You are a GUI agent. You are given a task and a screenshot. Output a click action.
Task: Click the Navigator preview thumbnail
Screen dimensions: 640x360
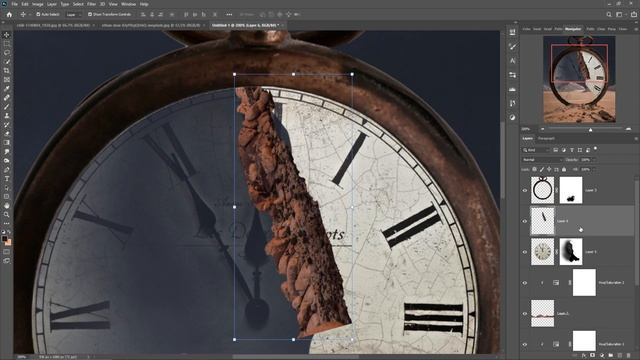tap(579, 79)
